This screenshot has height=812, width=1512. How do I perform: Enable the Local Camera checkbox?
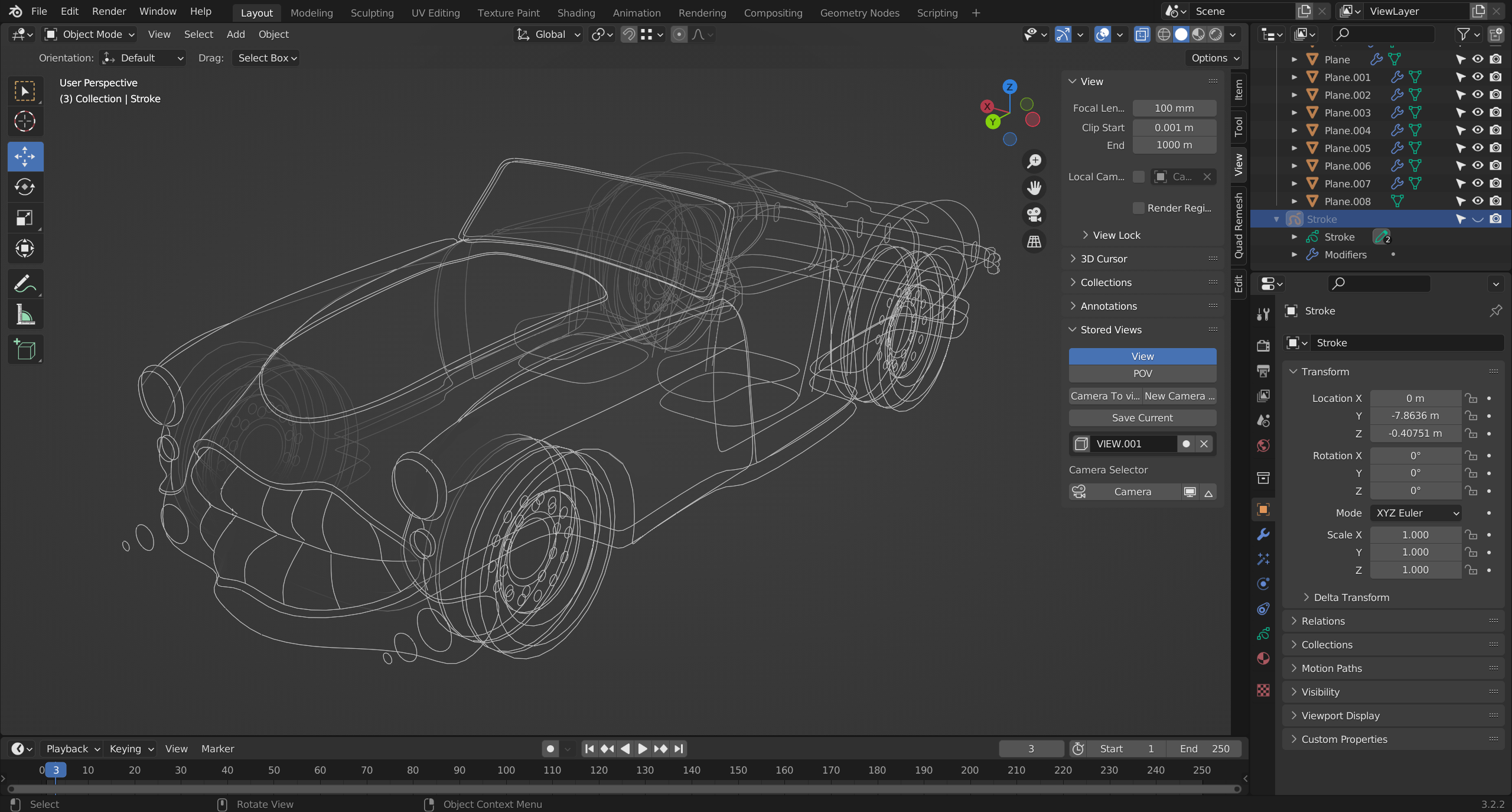[1139, 177]
